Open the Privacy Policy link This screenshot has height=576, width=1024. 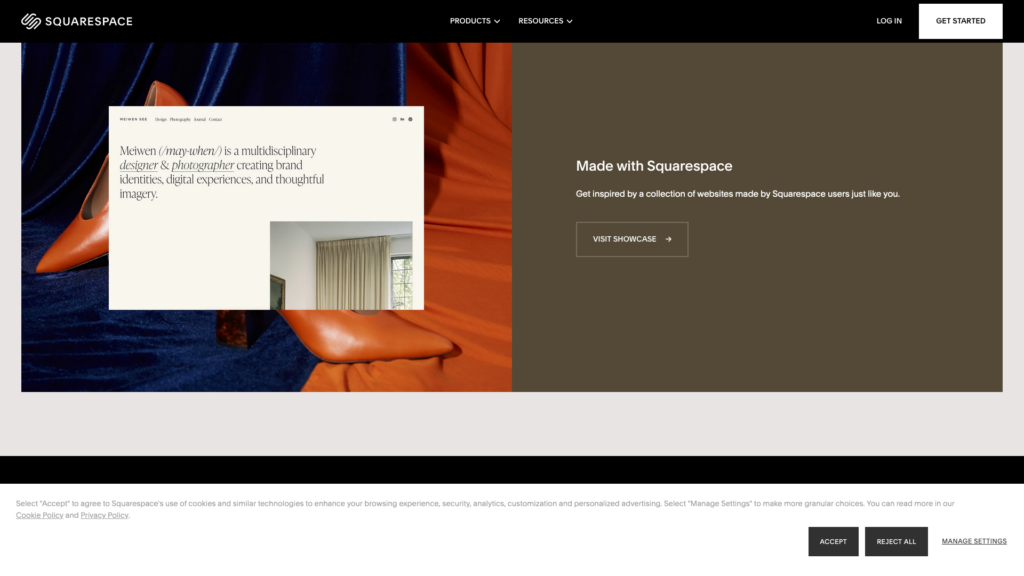tap(104, 515)
